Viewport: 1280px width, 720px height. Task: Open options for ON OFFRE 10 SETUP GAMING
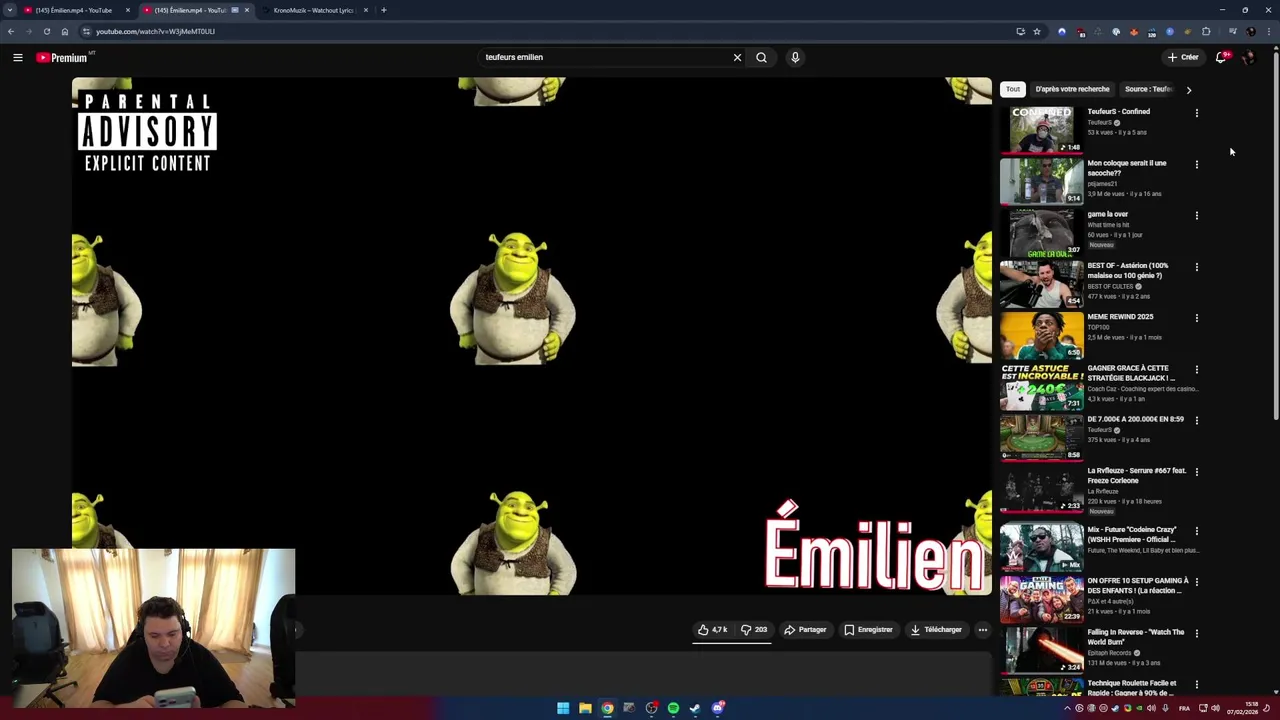pyautogui.click(x=1196, y=582)
